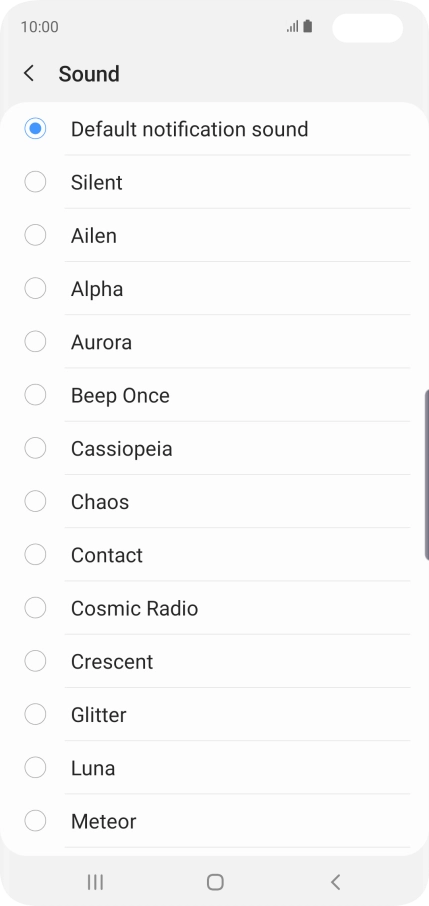
Task: Select the Contact sound label
Action: point(106,555)
